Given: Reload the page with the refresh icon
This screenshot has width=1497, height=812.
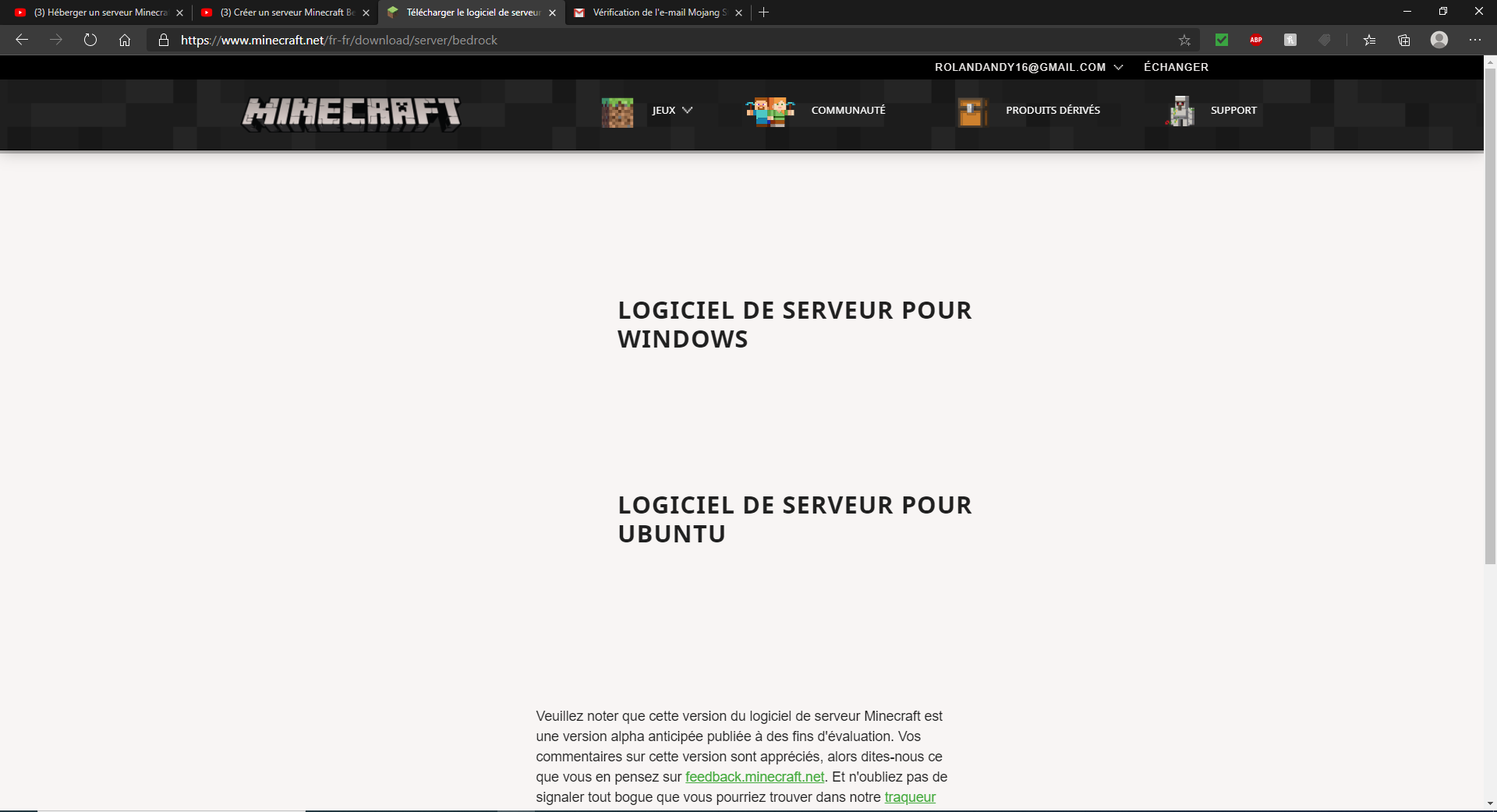Looking at the screenshot, I should pos(90,40).
